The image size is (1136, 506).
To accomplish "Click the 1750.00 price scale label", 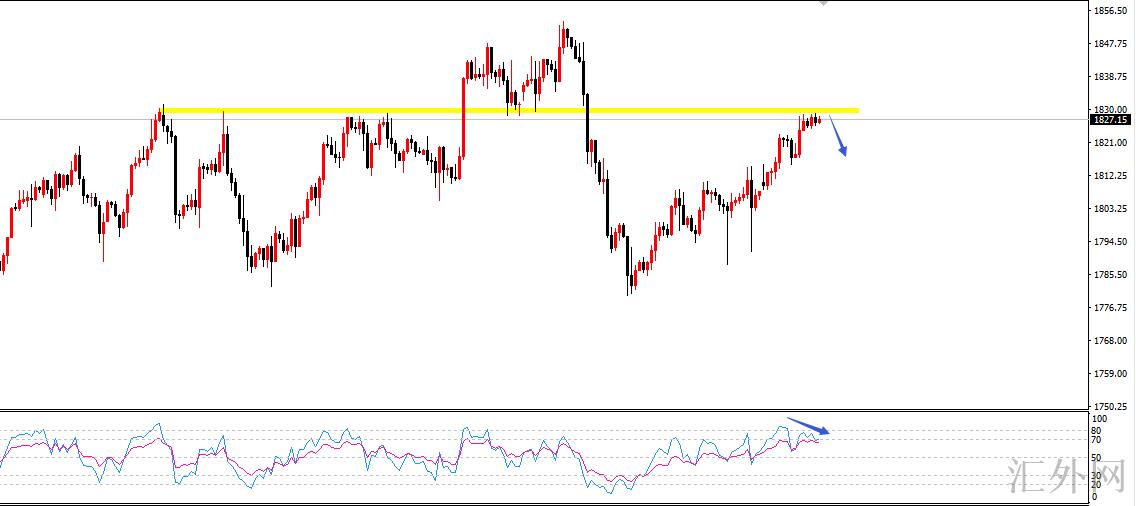I will coord(1111,406).
